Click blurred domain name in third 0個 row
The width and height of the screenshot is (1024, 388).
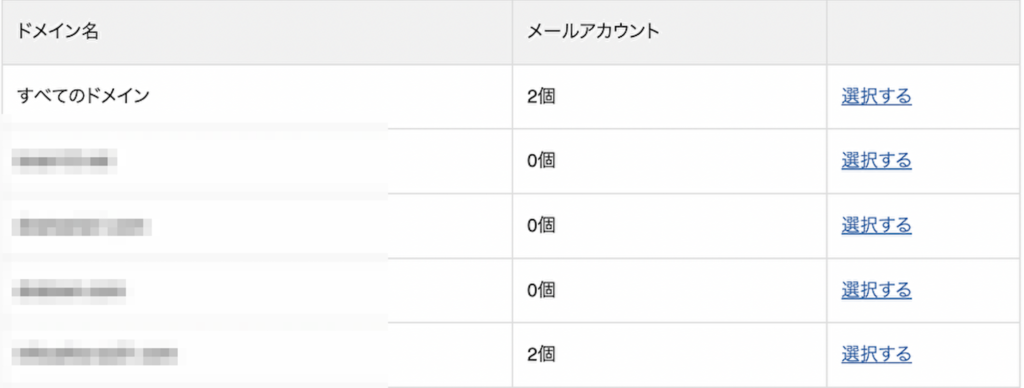click(69, 290)
